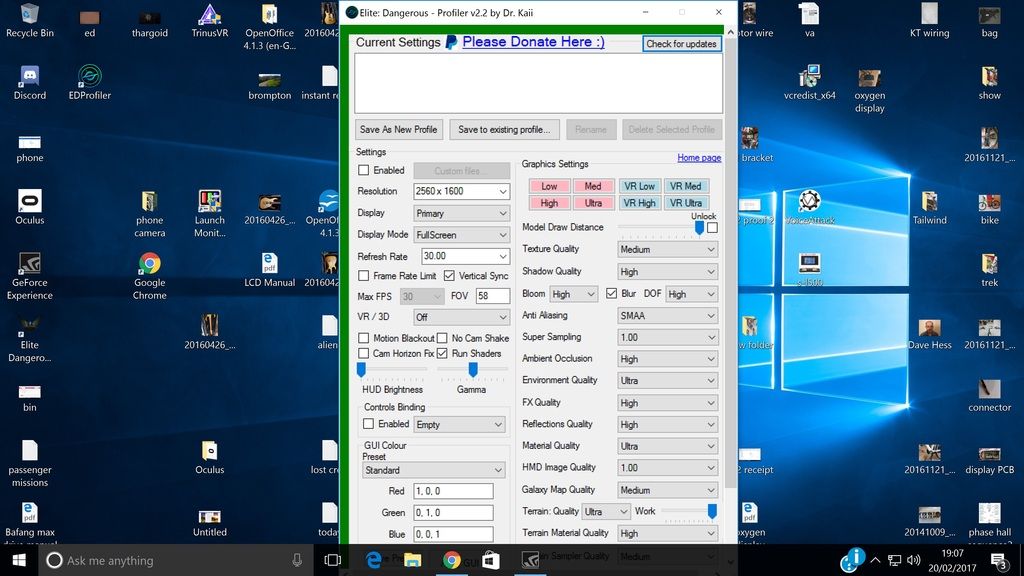Toggle the Blur checkbox
This screenshot has height=576, width=1024.
611,293
